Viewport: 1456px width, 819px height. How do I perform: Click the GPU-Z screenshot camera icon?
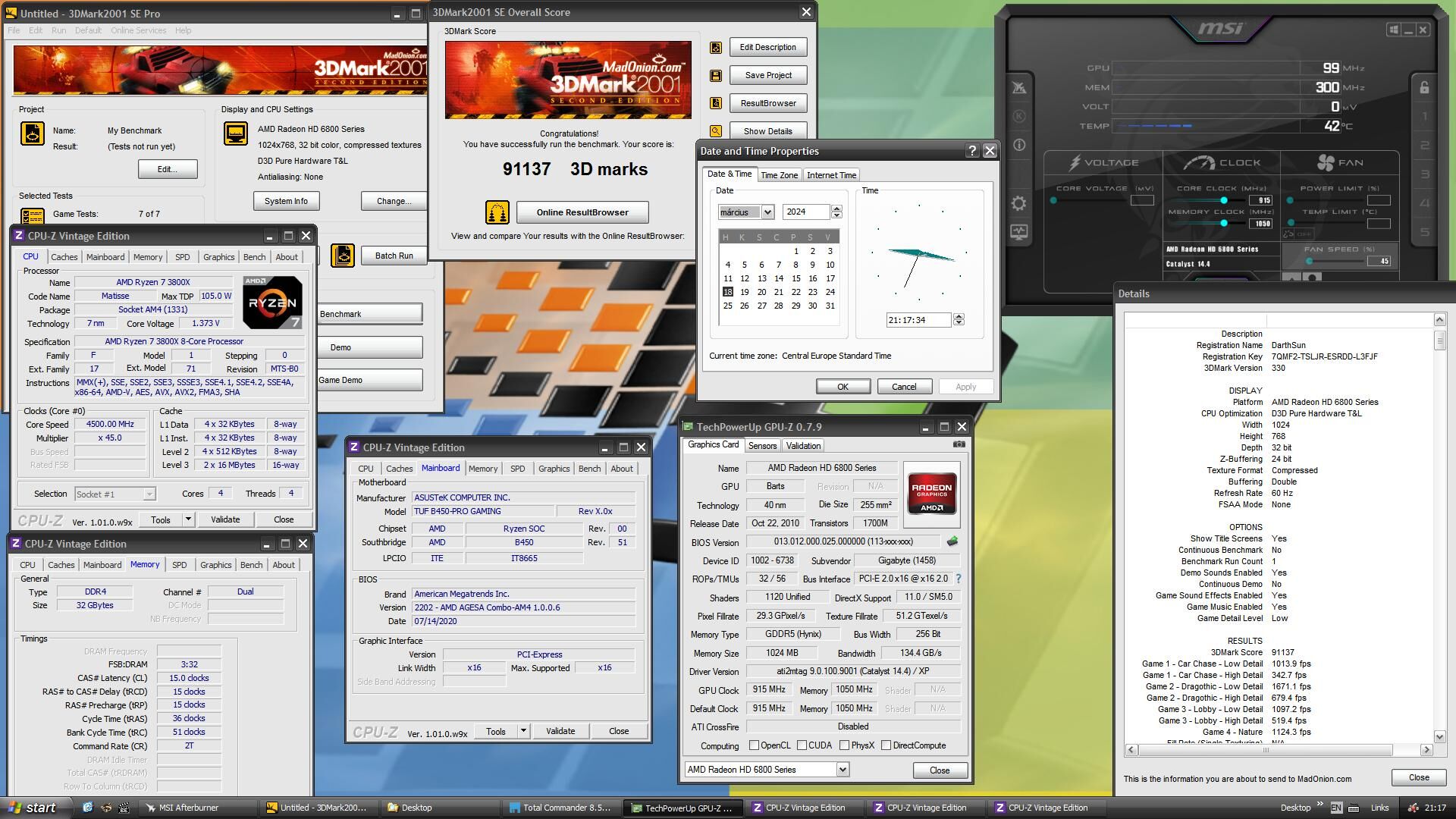pos(959,444)
